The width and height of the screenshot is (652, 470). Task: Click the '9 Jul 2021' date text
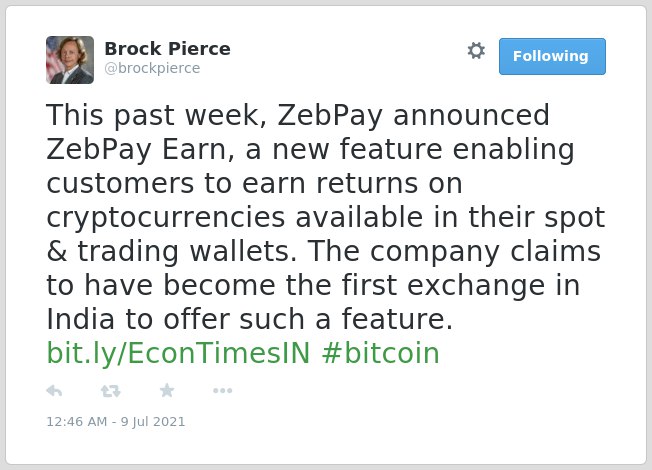click(153, 422)
